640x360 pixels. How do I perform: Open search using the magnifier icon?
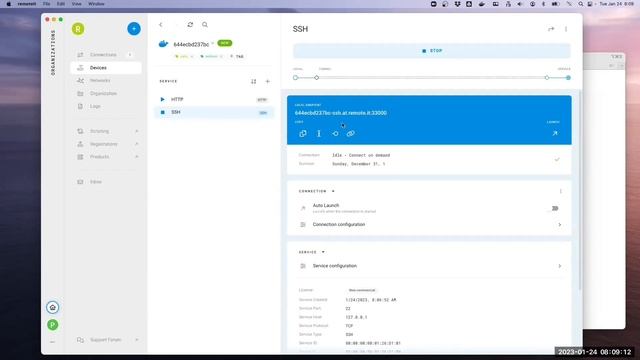pos(205,25)
